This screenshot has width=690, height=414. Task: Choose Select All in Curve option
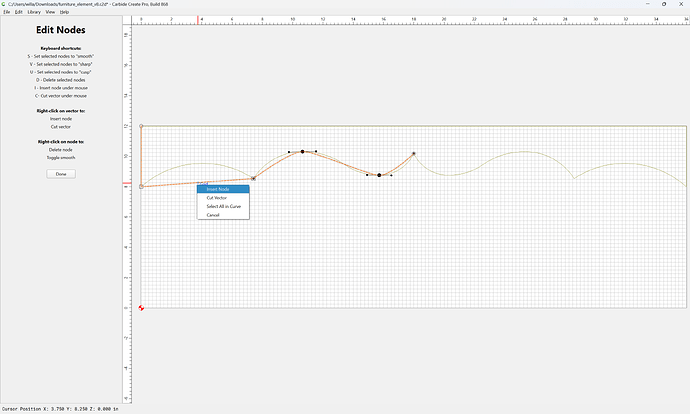(x=223, y=206)
